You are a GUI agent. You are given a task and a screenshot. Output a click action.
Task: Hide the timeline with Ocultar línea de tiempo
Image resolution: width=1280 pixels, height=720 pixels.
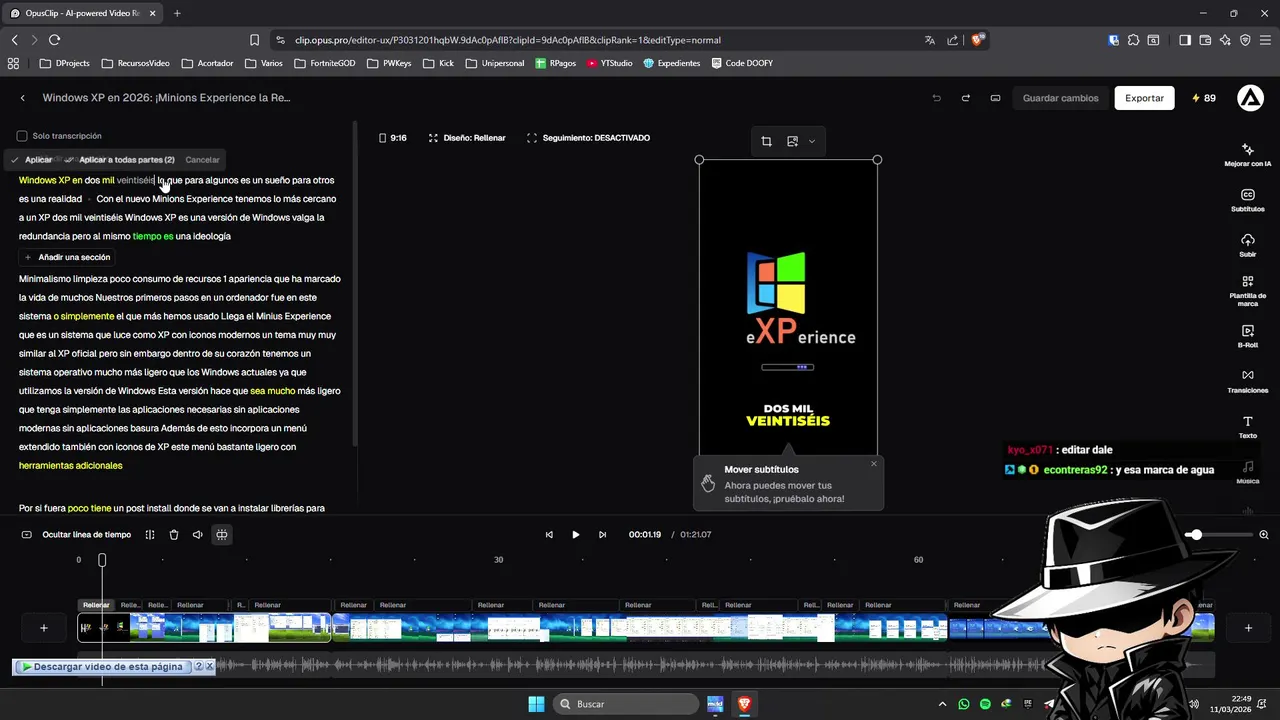click(77, 535)
